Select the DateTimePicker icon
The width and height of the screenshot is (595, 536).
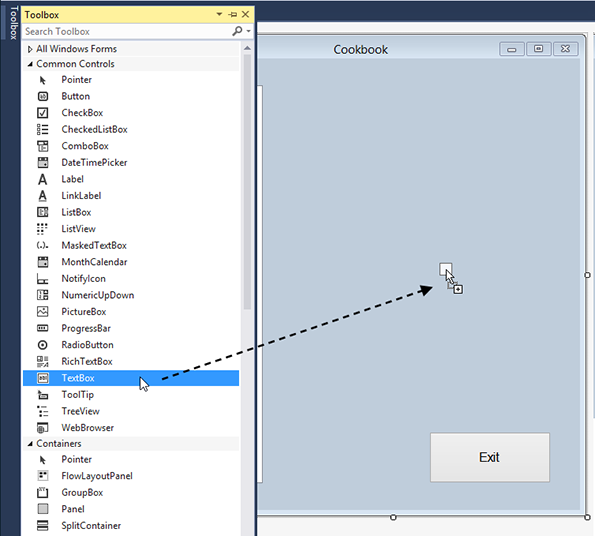coord(42,163)
